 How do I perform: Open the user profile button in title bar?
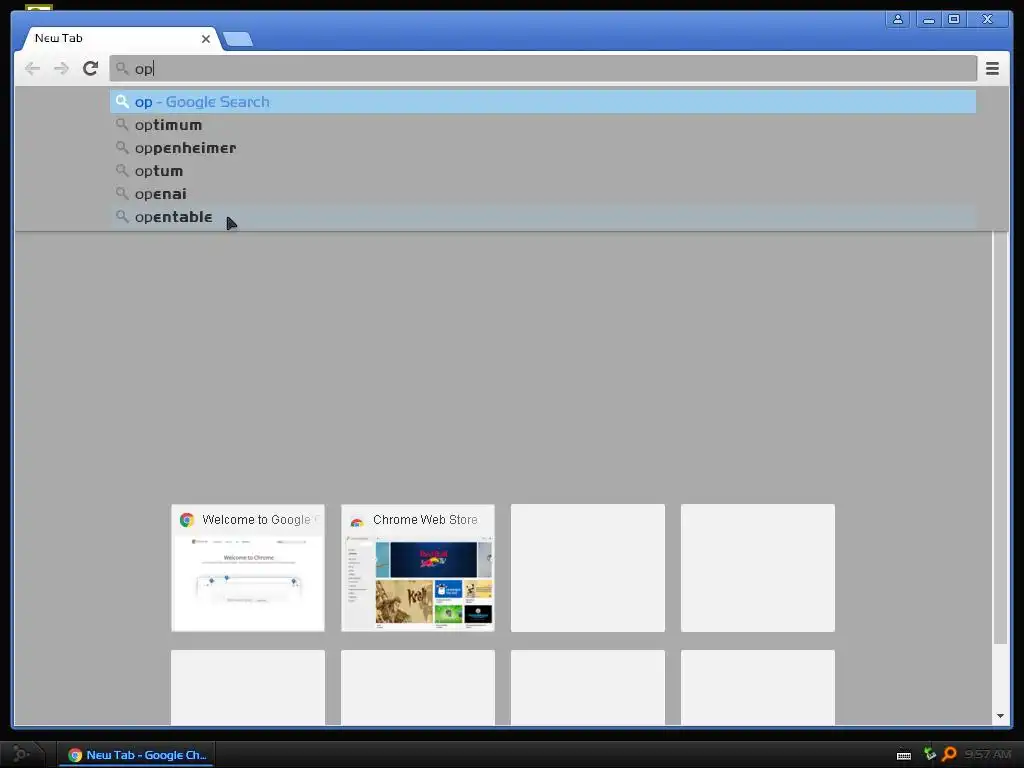(x=898, y=20)
